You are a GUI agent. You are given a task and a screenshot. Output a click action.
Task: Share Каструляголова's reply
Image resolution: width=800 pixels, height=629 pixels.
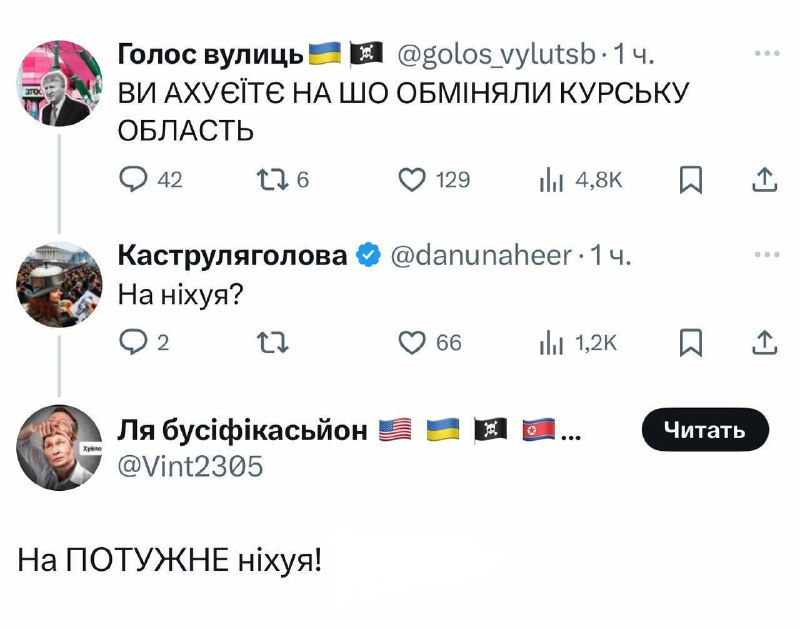[x=764, y=343]
